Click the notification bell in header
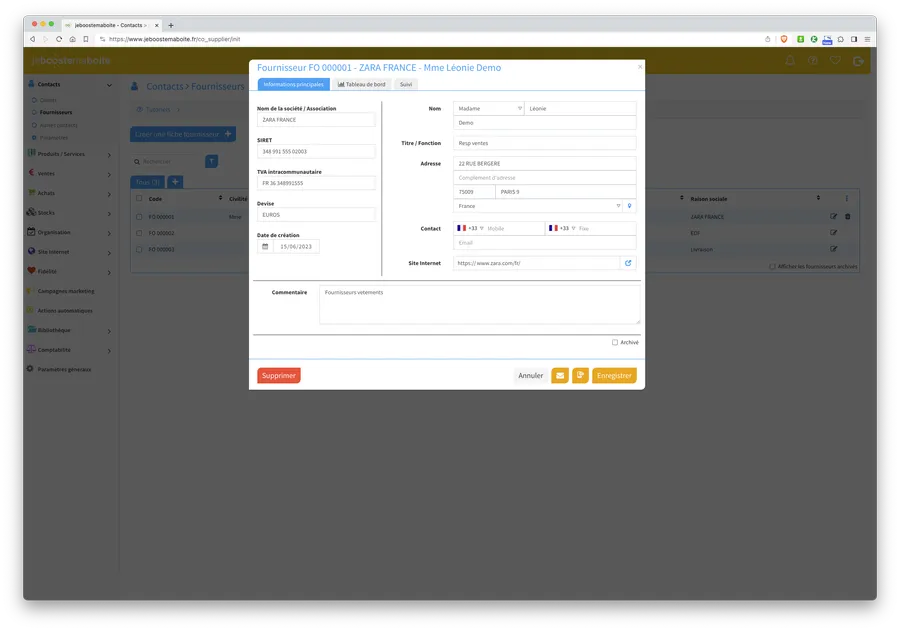 tap(790, 60)
